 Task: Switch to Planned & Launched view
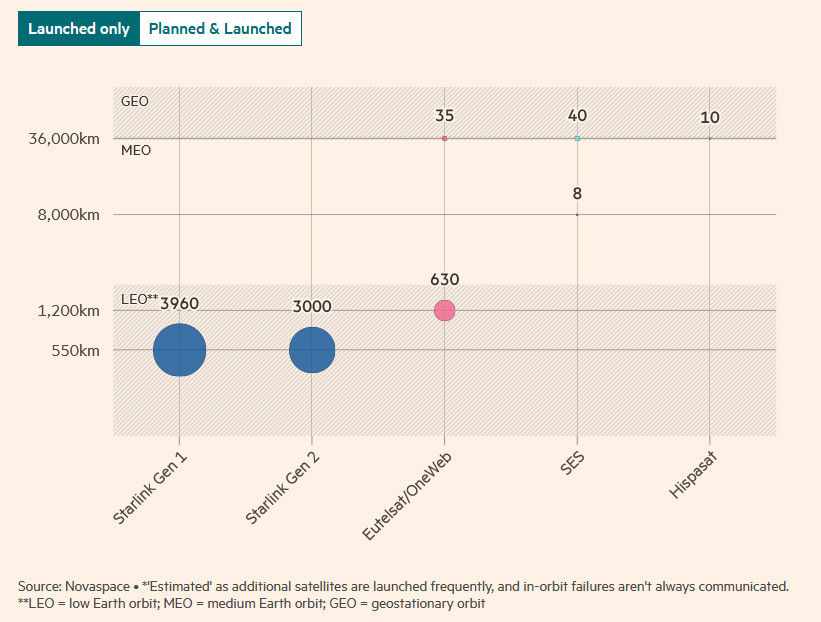tap(220, 28)
